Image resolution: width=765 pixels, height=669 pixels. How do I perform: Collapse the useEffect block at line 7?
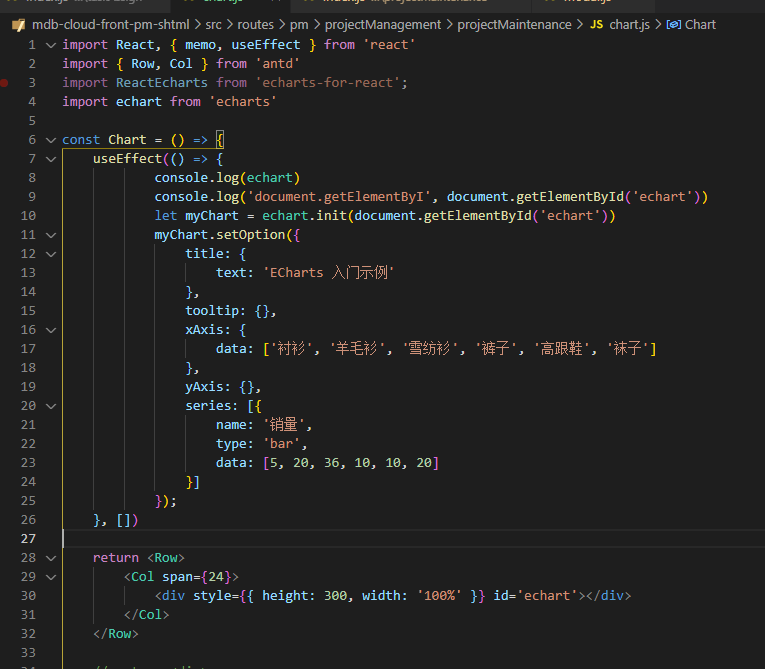tap(51, 159)
